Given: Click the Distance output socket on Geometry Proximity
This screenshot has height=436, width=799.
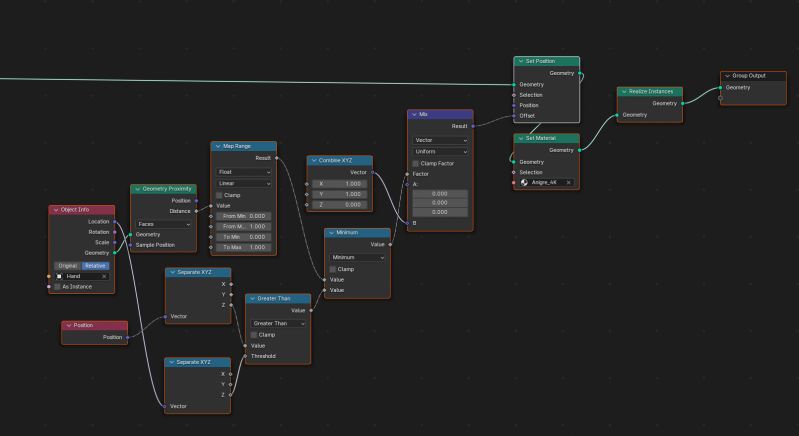Looking at the screenshot, I should click(x=196, y=211).
